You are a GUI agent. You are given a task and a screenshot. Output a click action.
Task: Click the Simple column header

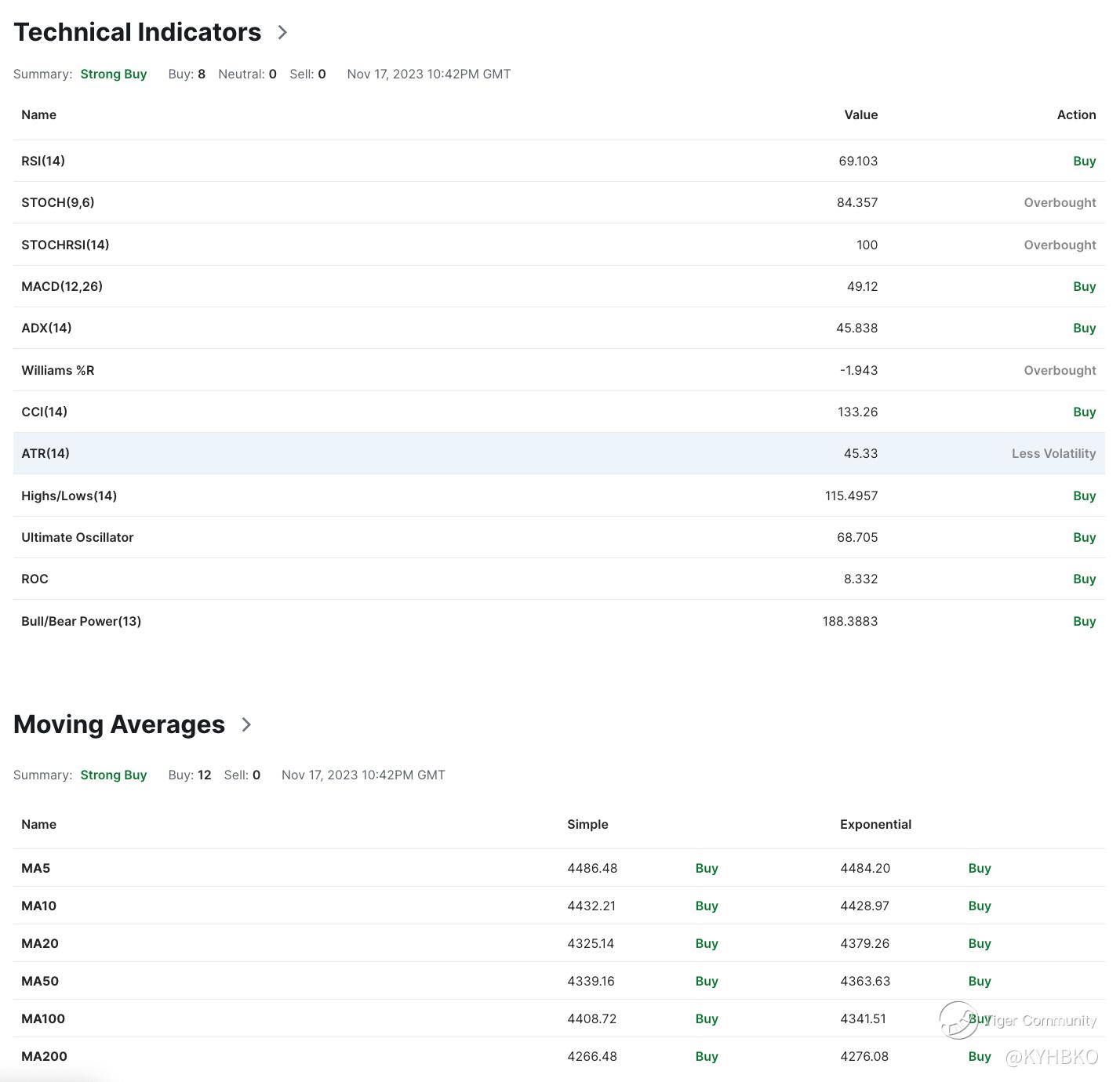tap(587, 824)
